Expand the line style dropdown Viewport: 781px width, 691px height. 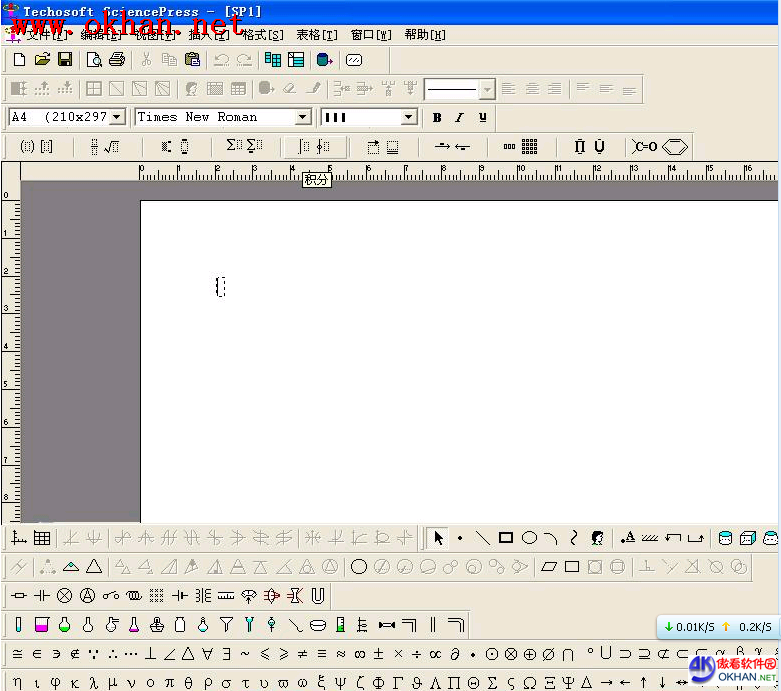488,90
